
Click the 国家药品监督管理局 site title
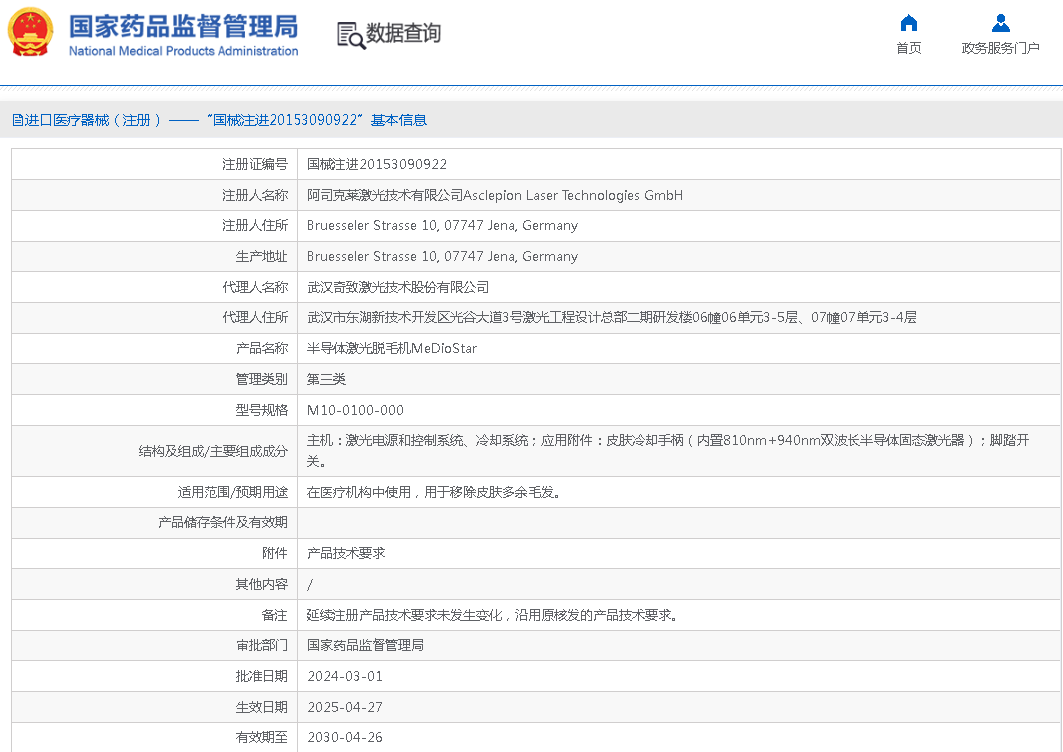[x=183, y=26]
